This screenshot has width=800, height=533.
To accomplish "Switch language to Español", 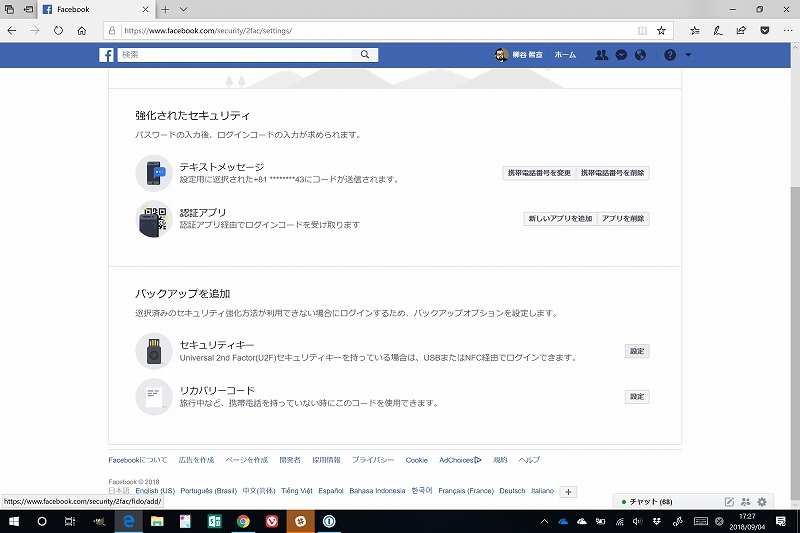I will (x=331, y=491).
